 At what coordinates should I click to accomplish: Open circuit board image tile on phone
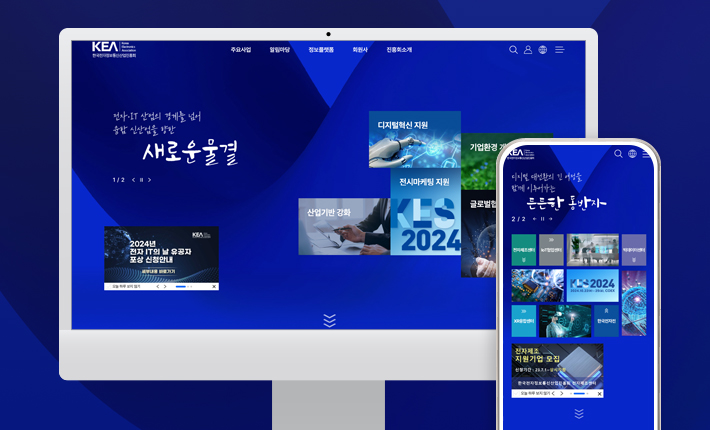(537, 286)
